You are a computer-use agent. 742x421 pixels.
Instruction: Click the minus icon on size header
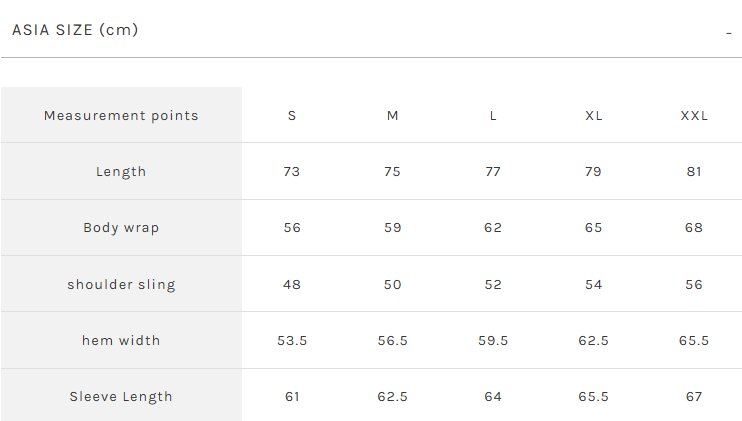point(729,33)
